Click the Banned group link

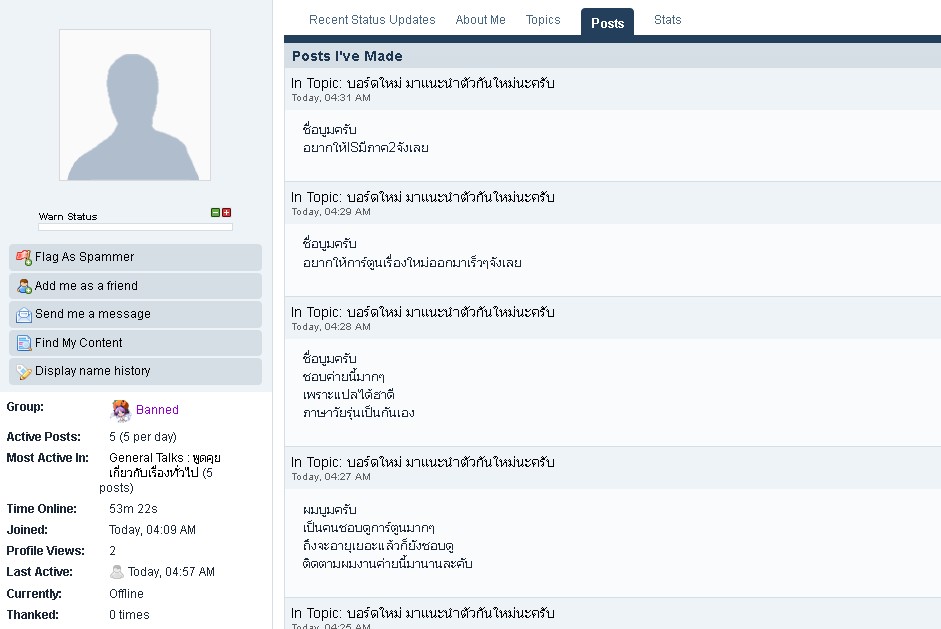click(x=157, y=410)
